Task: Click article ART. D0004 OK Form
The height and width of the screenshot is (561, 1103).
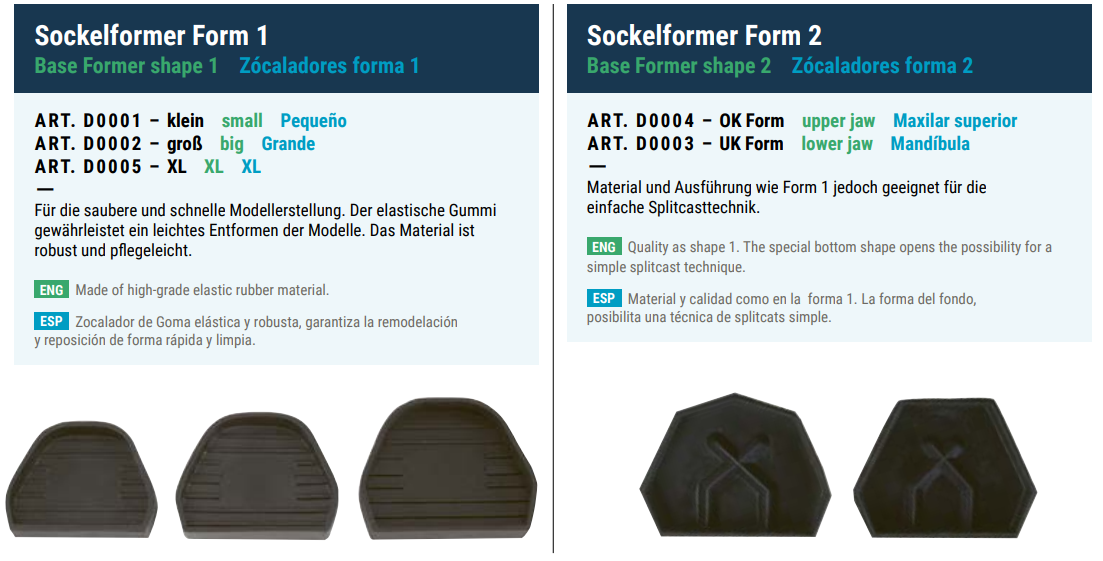Action: [686, 121]
